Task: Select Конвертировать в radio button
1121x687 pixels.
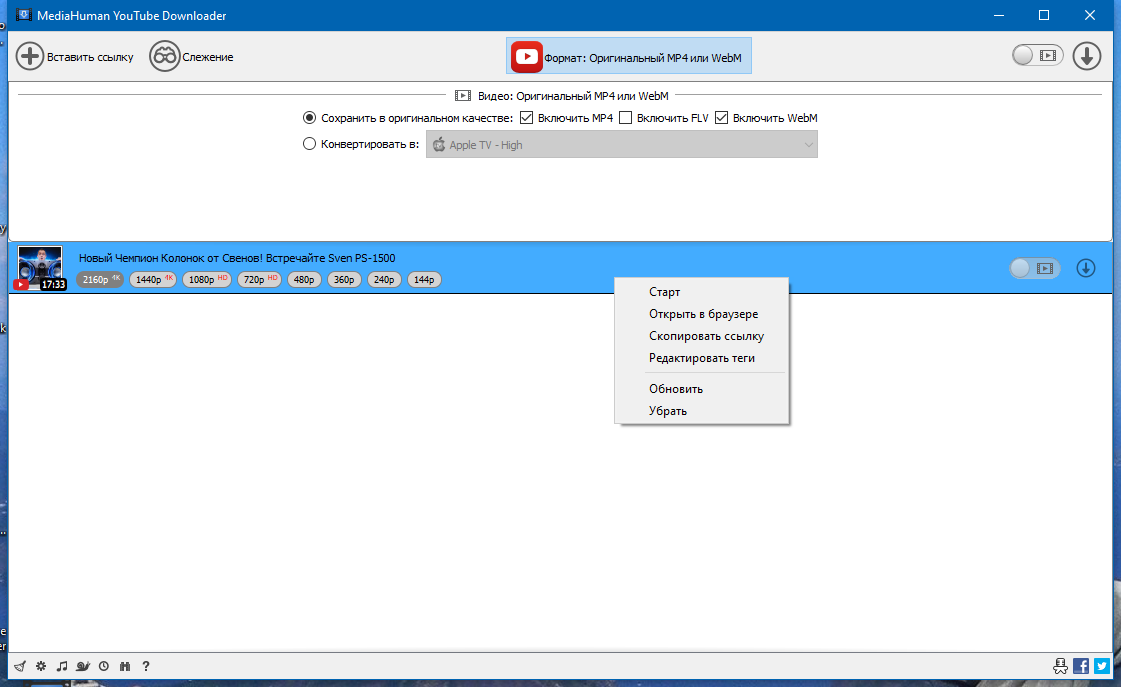Action: pyautogui.click(x=309, y=144)
